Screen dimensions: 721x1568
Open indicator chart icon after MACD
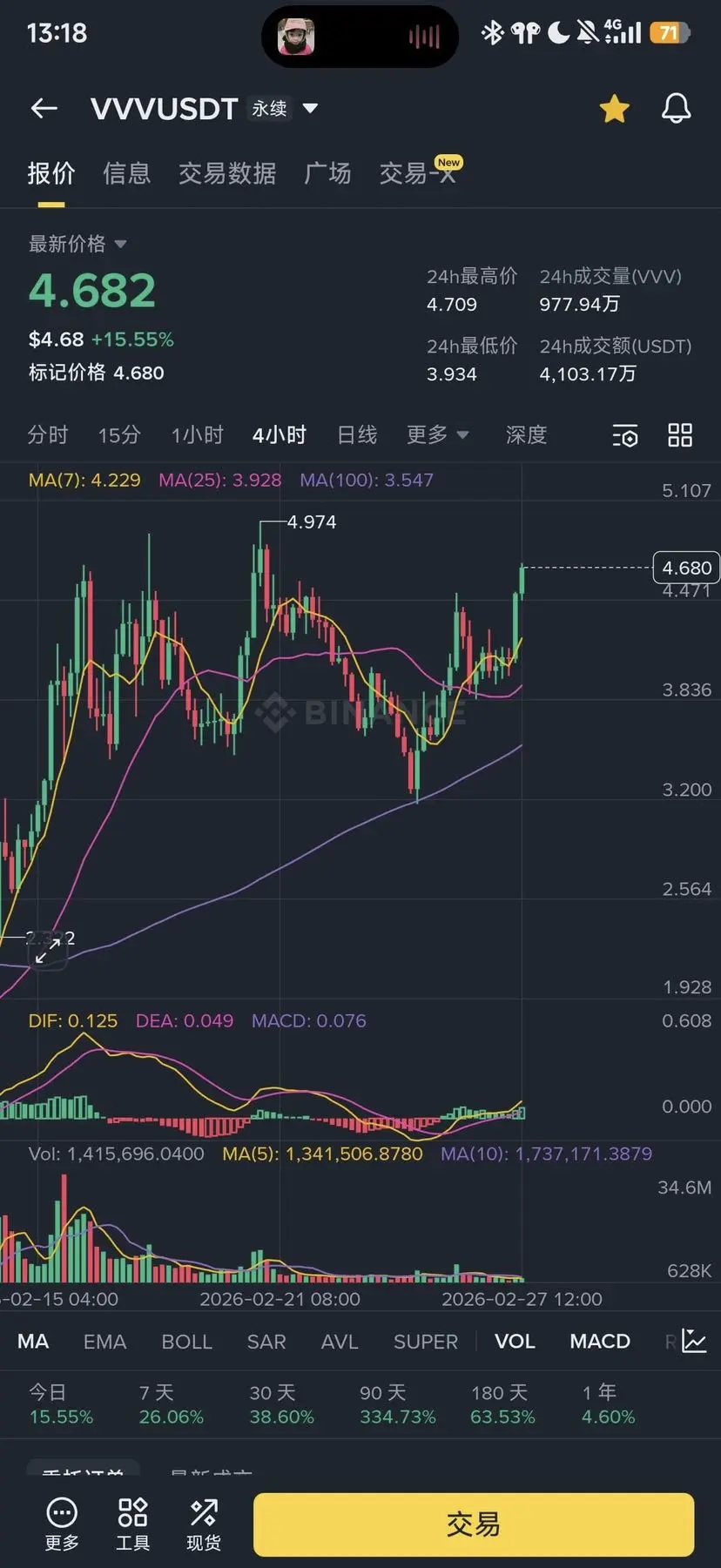point(694,1341)
